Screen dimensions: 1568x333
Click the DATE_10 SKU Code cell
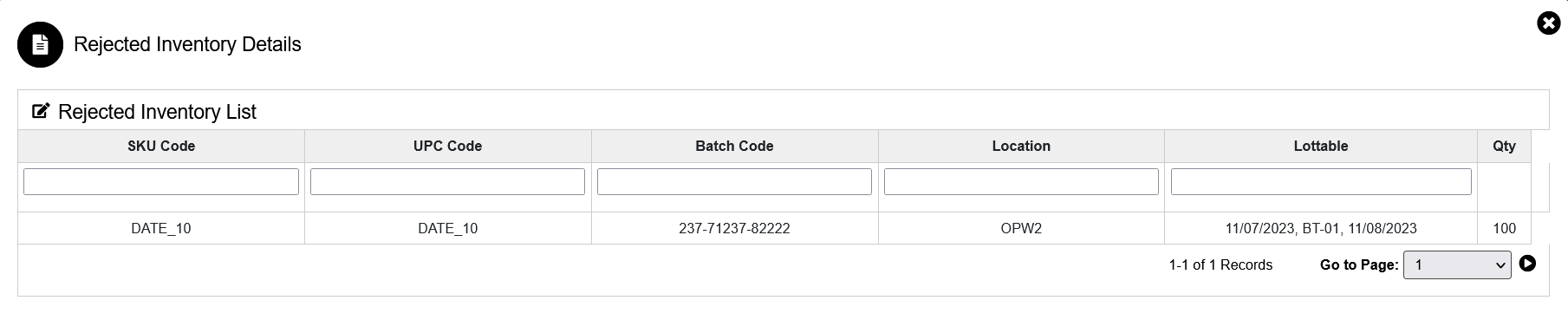[161, 228]
